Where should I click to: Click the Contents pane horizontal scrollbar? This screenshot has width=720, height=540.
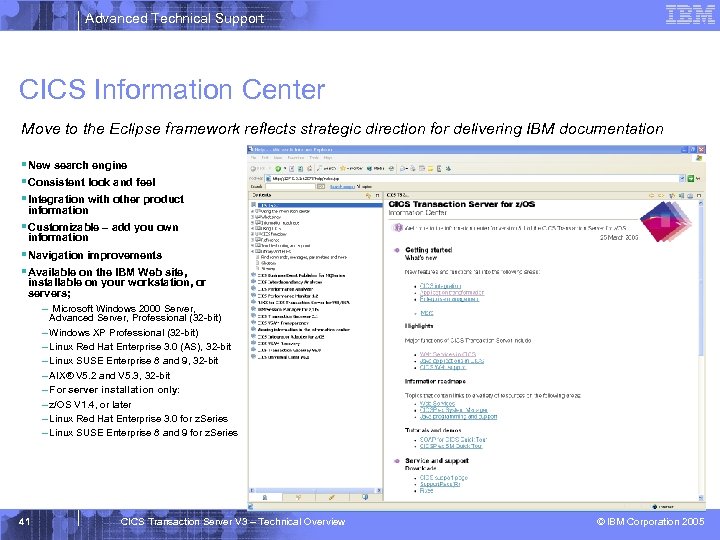(x=315, y=490)
